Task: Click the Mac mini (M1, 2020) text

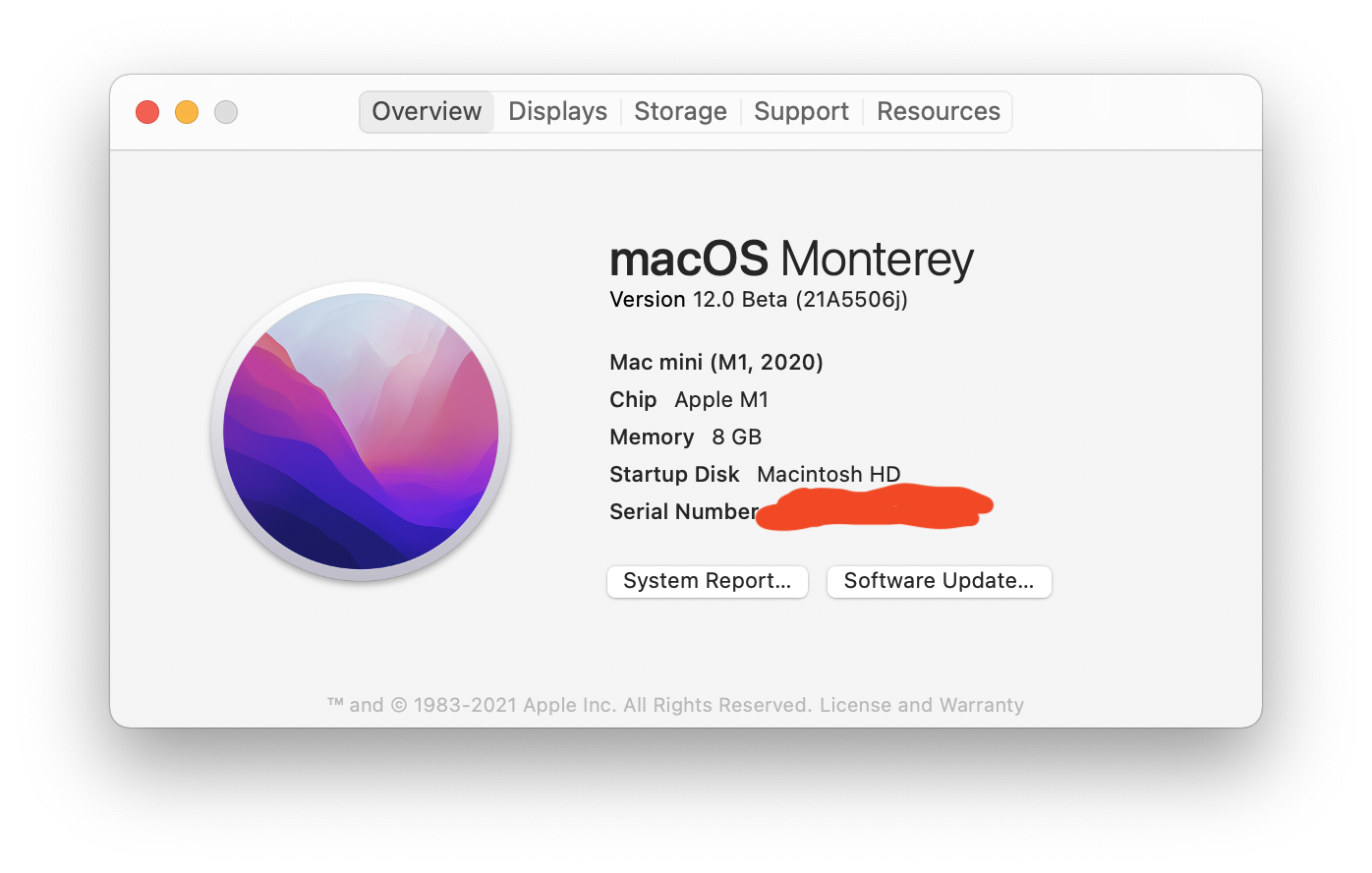Action: [x=716, y=363]
